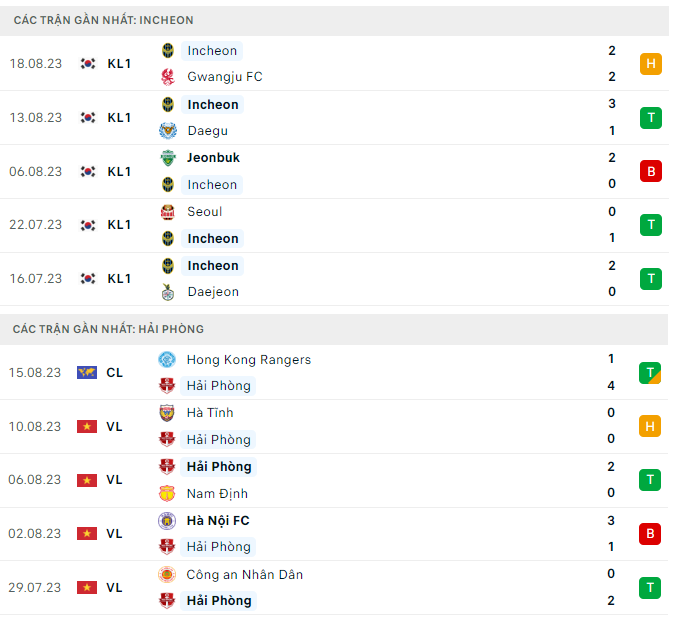Click the Seoul club crest
This screenshot has width=673, height=626.
[167, 212]
